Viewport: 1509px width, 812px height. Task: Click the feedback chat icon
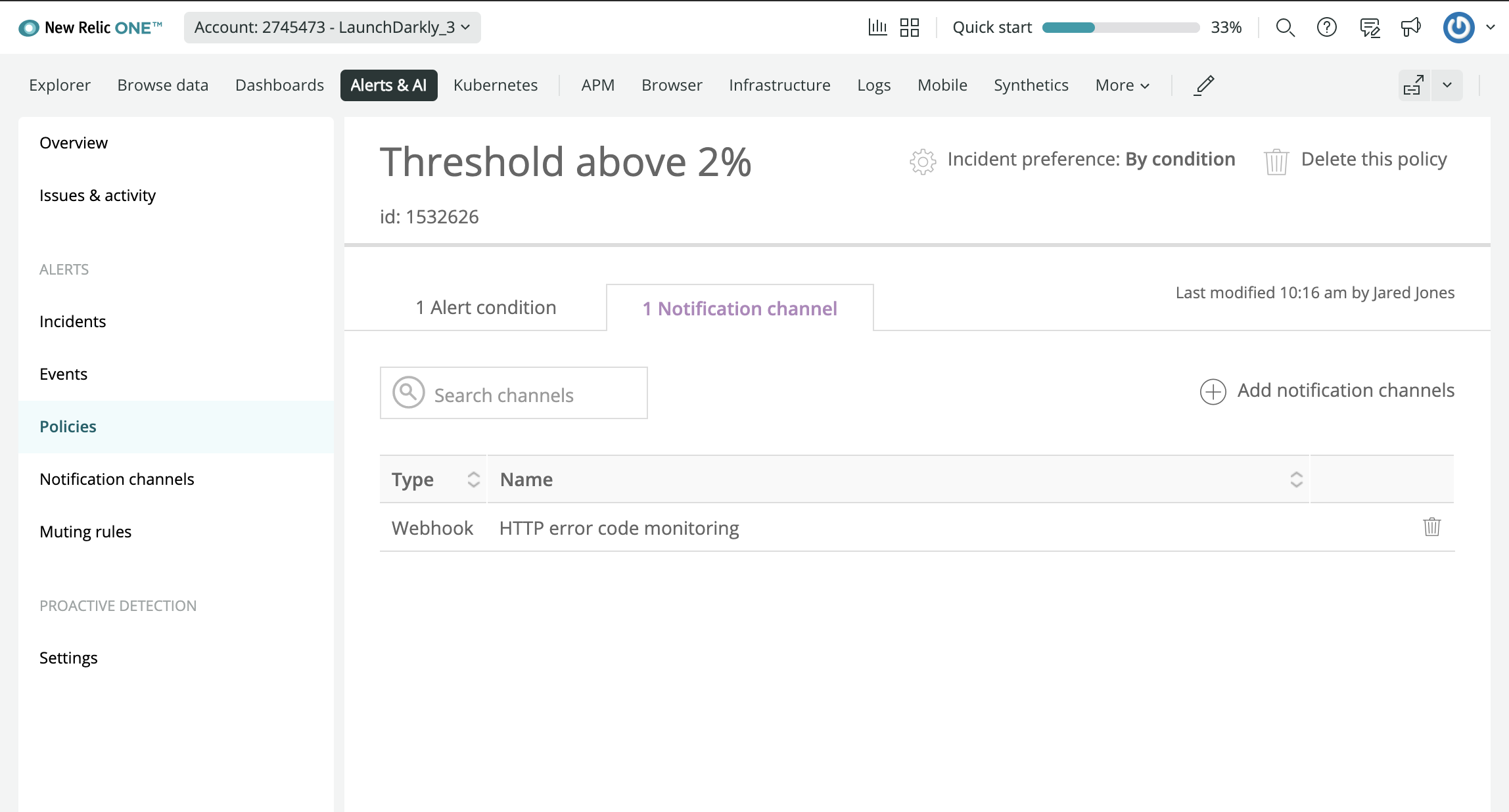pos(1370,28)
